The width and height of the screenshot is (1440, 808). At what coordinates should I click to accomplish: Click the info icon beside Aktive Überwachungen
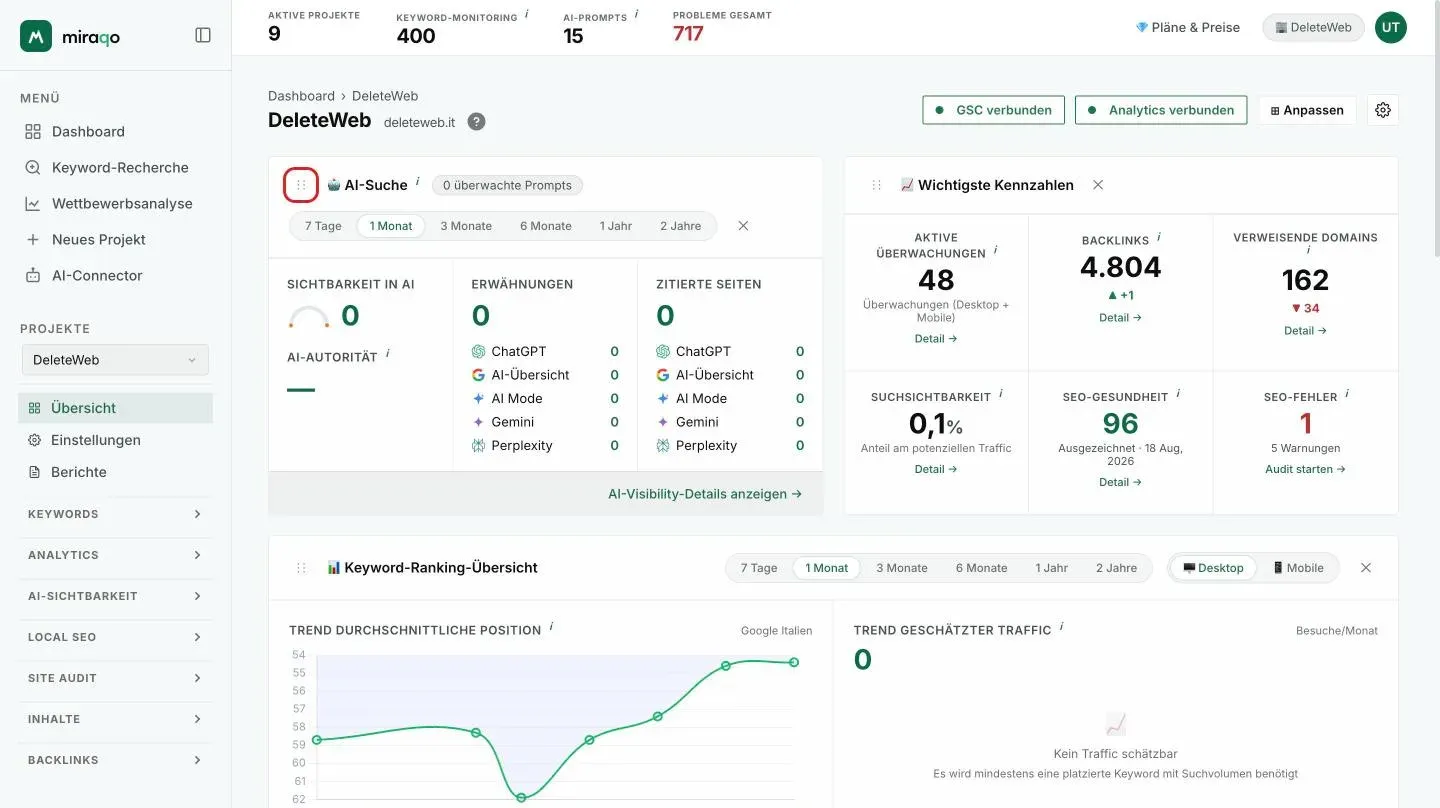click(x=995, y=250)
